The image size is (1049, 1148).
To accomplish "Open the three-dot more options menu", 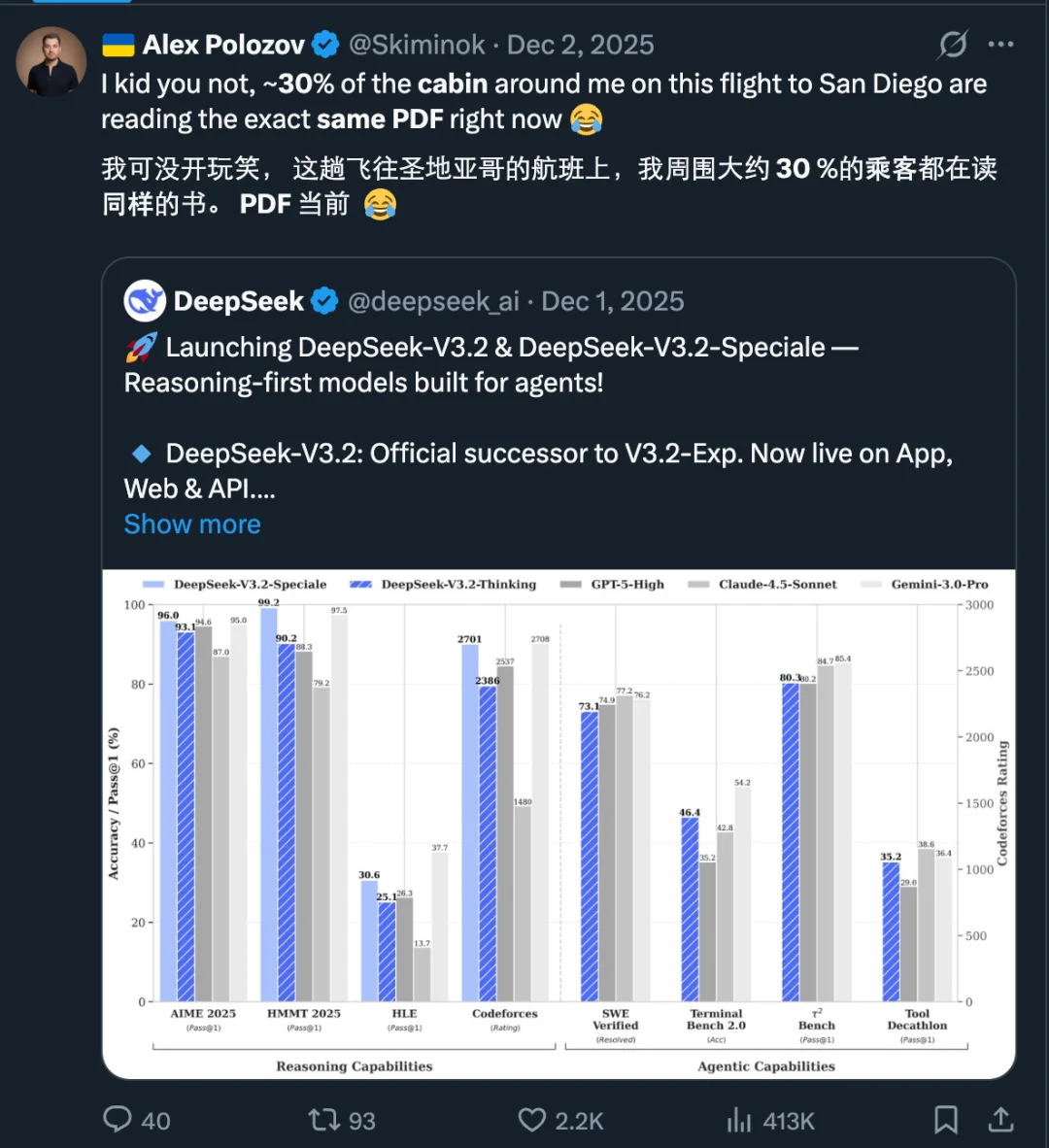I will (1000, 45).
